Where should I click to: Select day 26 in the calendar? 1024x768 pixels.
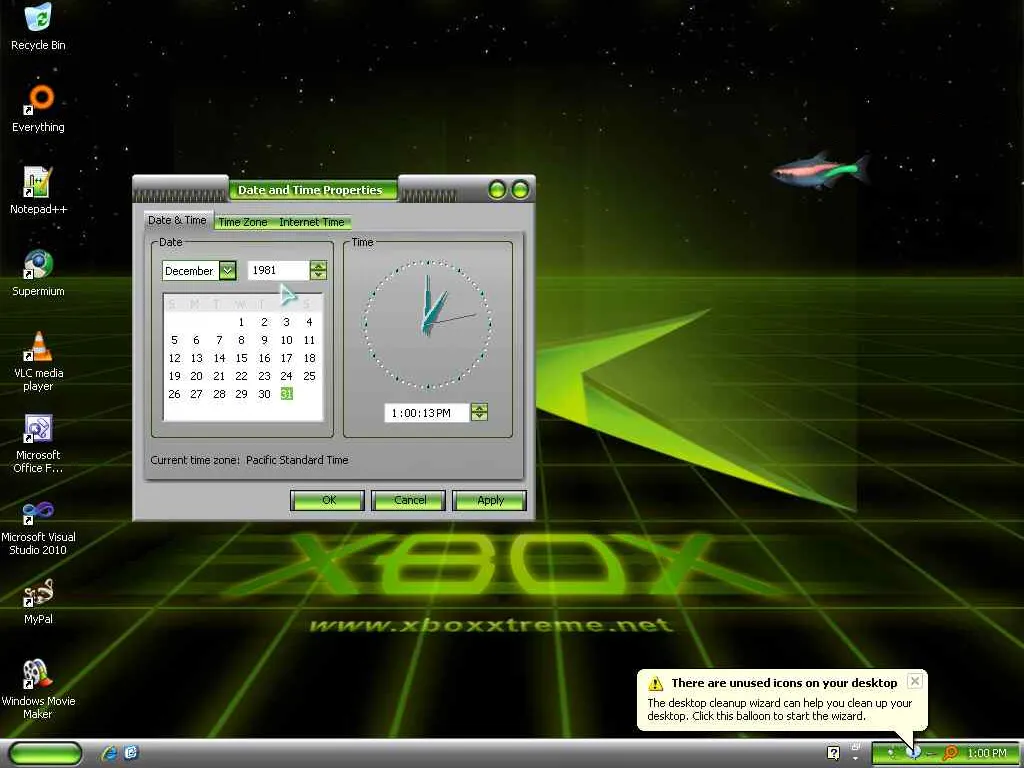click(x=174, y=394)
